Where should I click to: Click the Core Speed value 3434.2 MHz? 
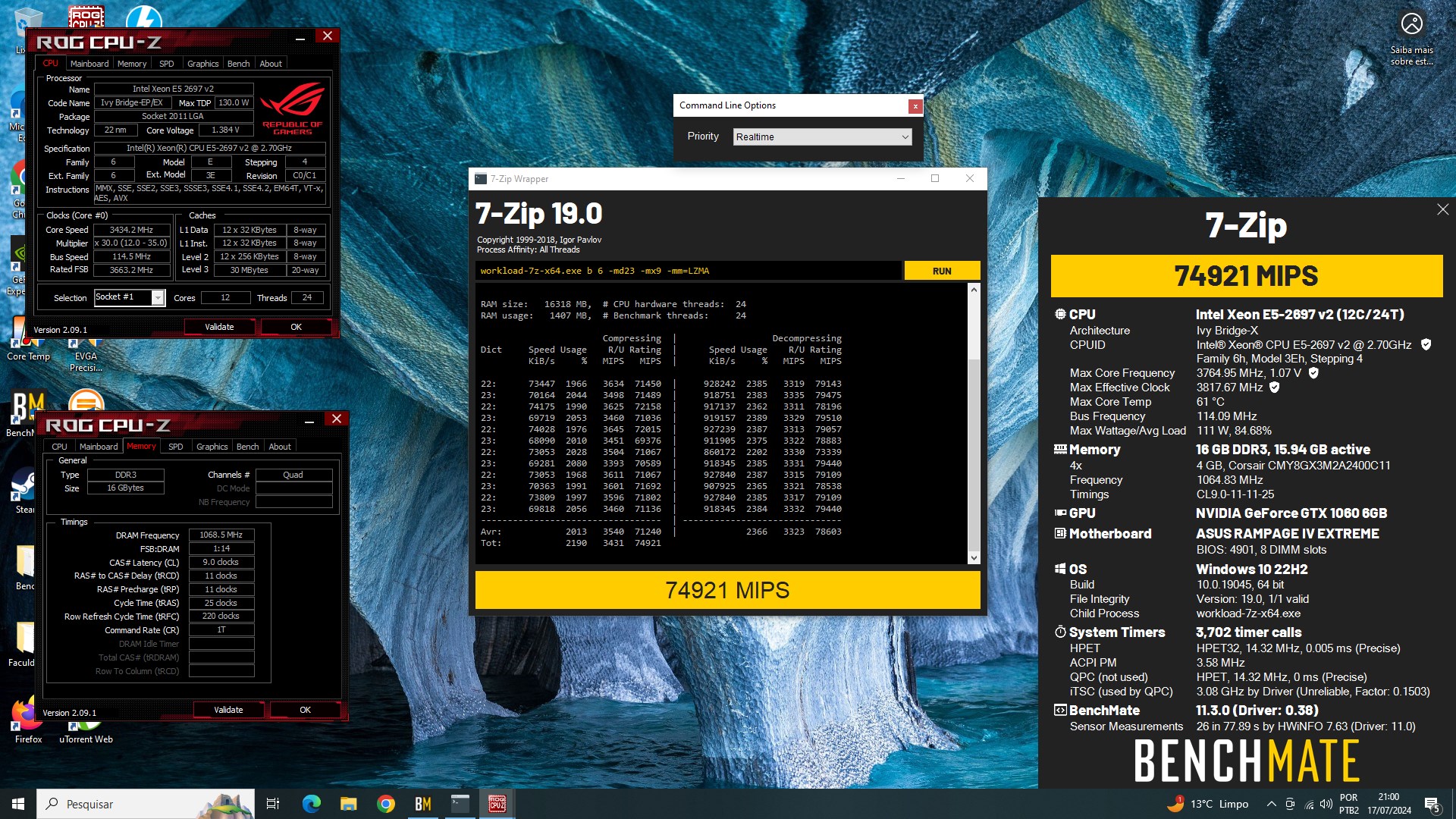(x=131, y=230)
